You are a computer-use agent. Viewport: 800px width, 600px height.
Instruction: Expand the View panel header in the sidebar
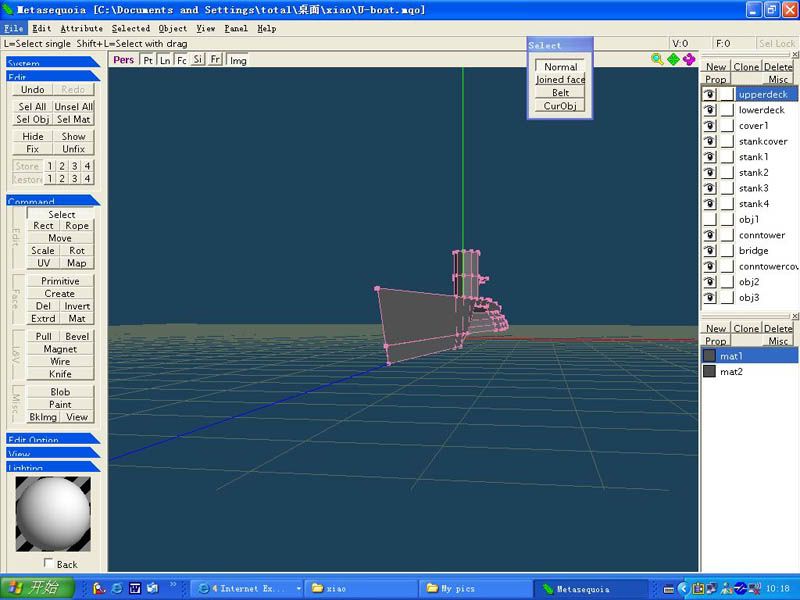pyautogui.click(x=53, y=453)
